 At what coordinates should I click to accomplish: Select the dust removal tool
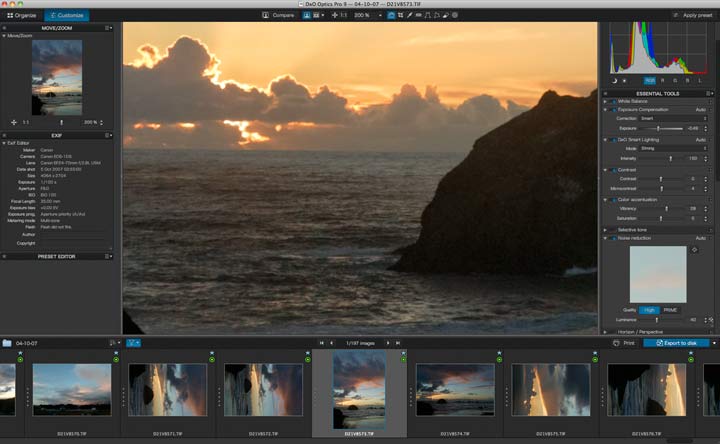coord(445,15)
